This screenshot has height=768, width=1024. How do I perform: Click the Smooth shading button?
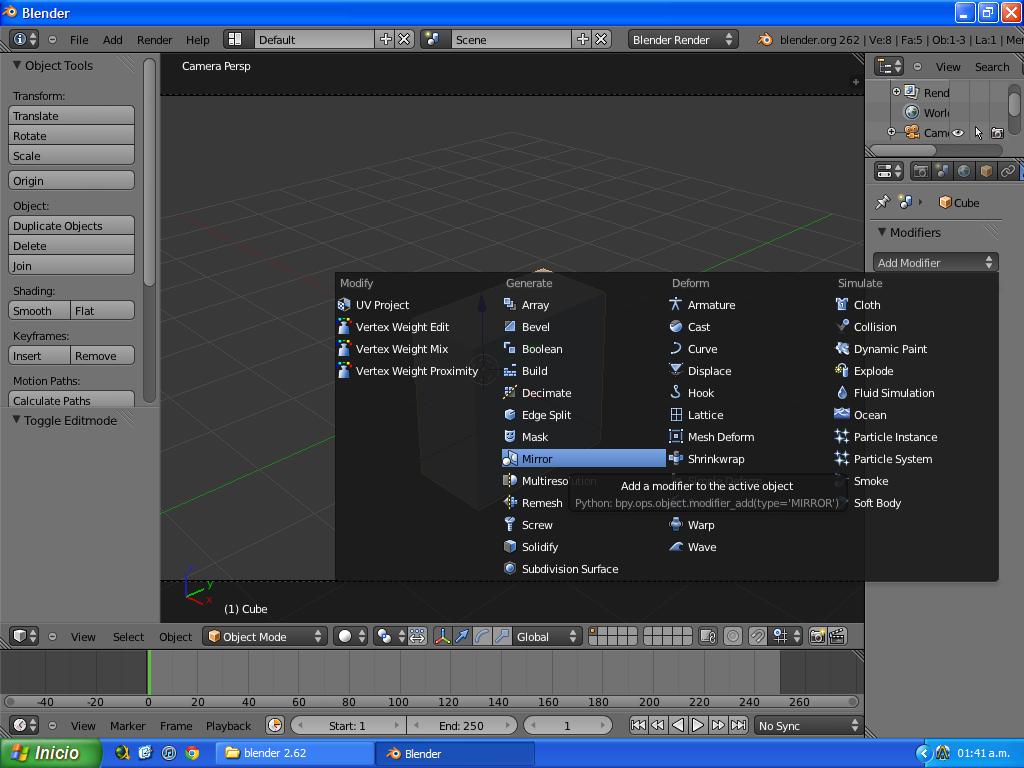pos(40,311)
